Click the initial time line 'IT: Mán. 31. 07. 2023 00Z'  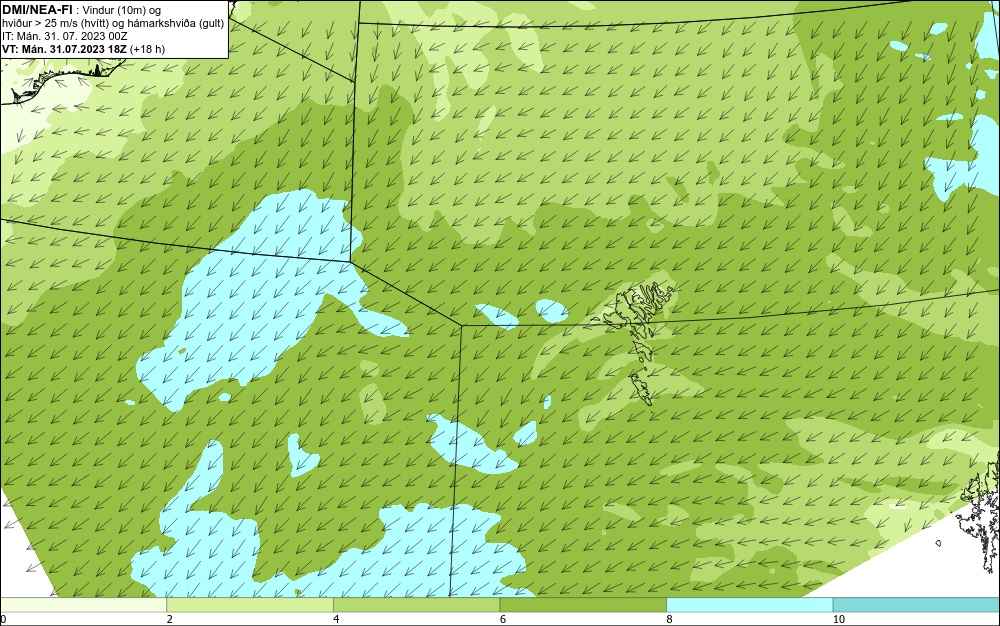64,36
